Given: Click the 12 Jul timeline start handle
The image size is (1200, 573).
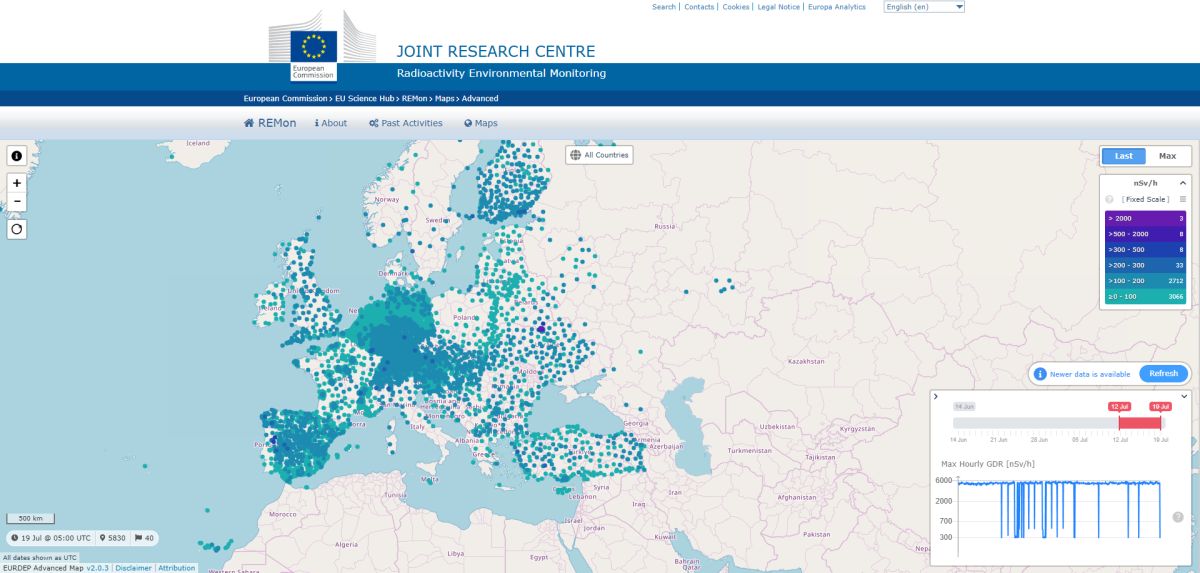Looking at the screenshot, I should coord(1119,407).
